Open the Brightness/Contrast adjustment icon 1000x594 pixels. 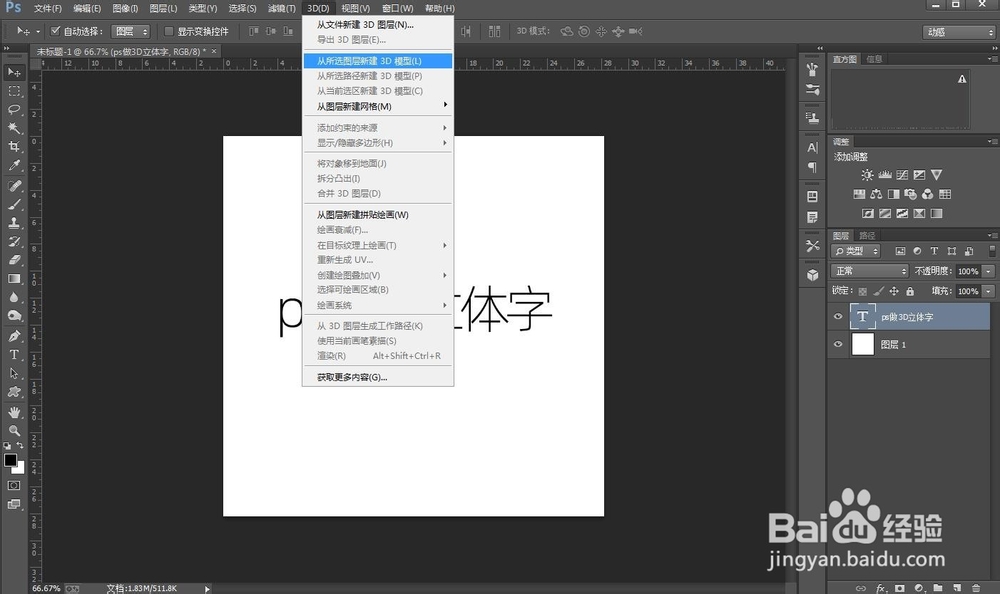click(x=868, y=175)
